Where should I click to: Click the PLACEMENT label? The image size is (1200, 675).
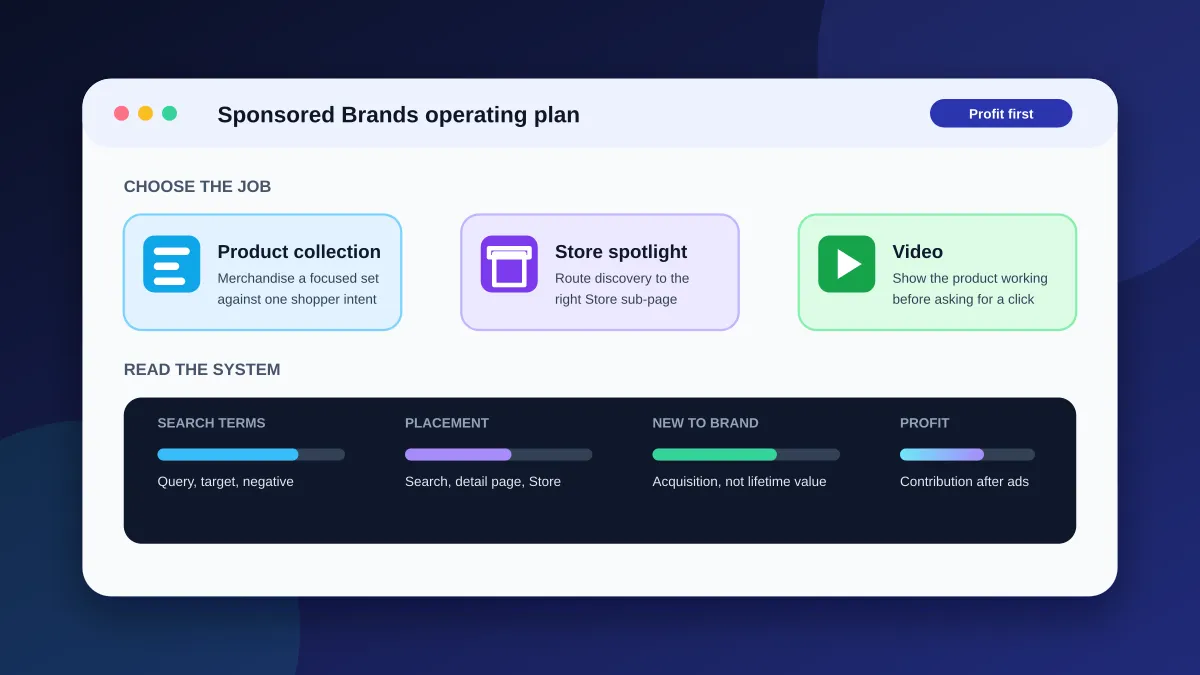tap(447, 423)
